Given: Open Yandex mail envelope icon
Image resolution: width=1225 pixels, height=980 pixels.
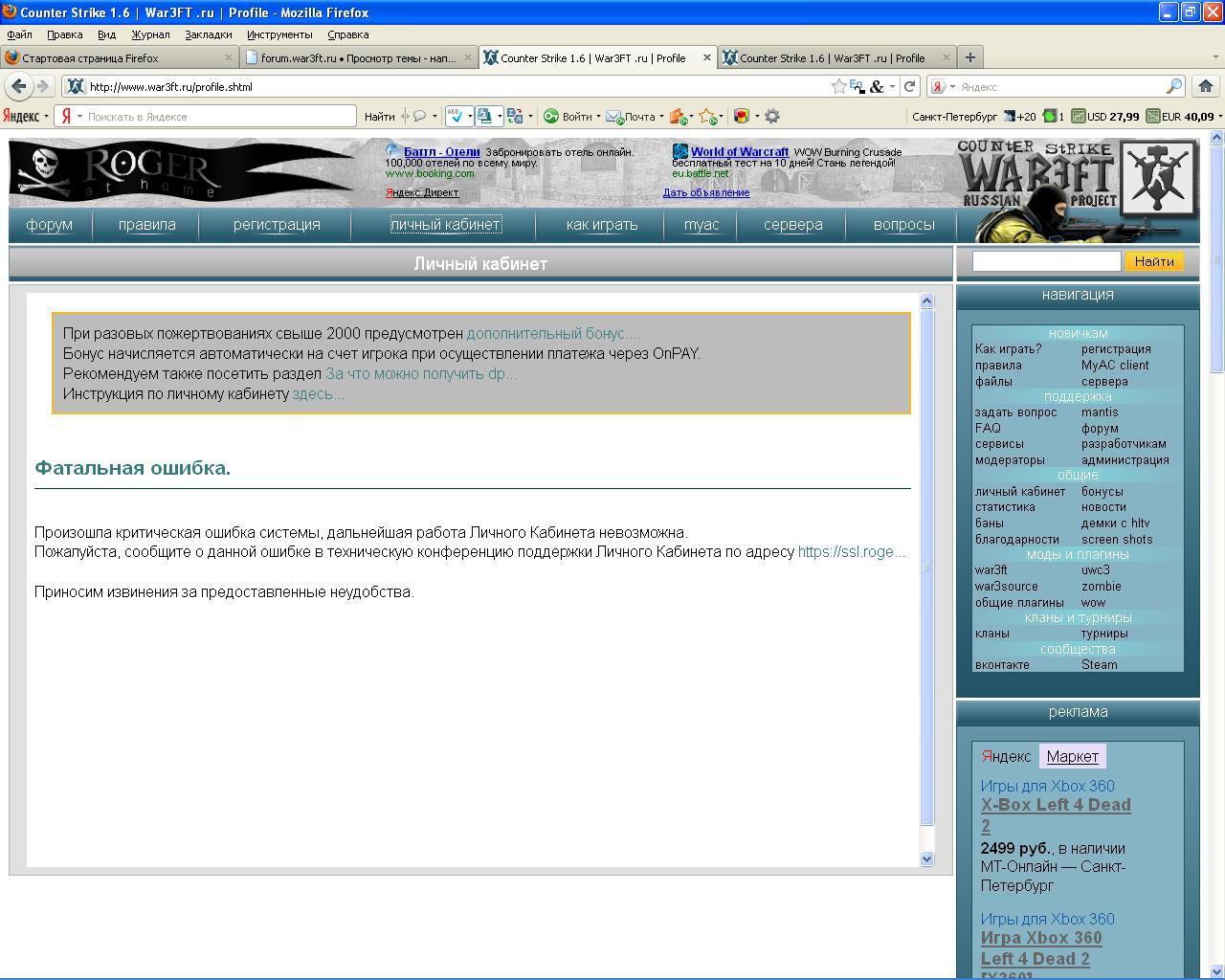Looking at the screenshot, I should [x=614, y=117].
